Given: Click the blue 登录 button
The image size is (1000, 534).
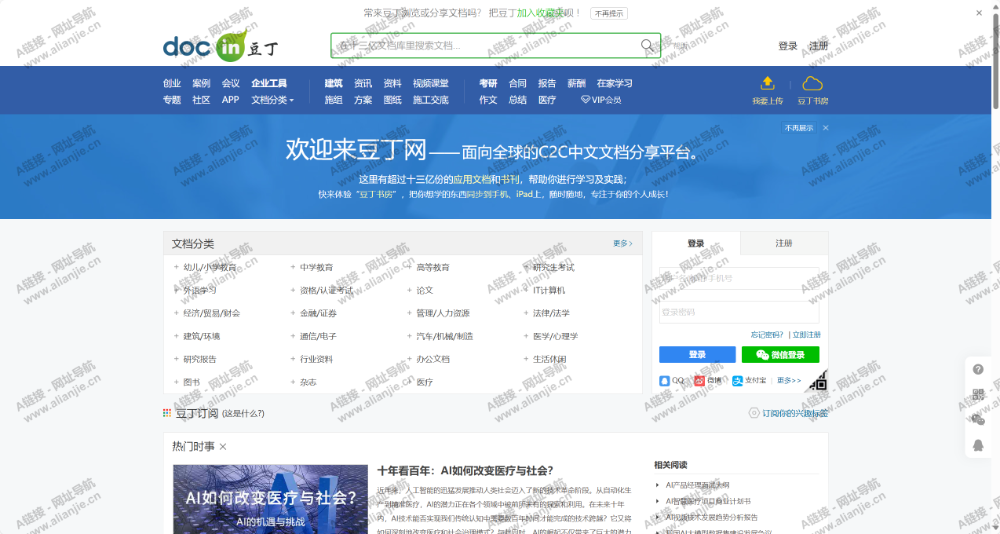Looking at the screenshot, I should [697, 355].
